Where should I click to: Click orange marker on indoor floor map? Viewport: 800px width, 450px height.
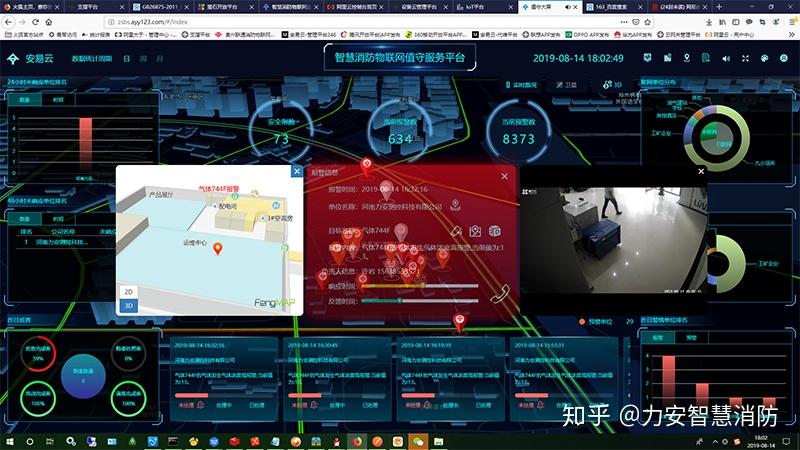click(x=218, y=248)
